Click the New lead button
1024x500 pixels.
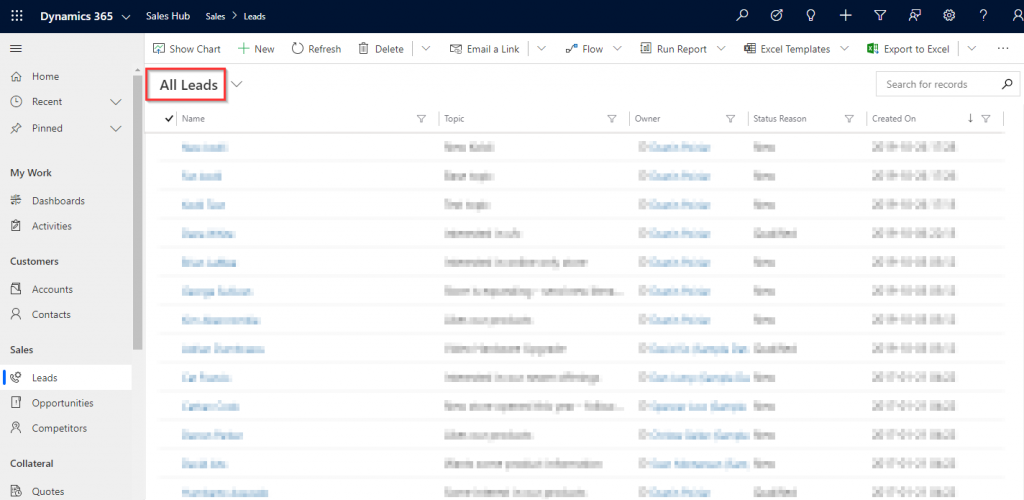(255, 49)
